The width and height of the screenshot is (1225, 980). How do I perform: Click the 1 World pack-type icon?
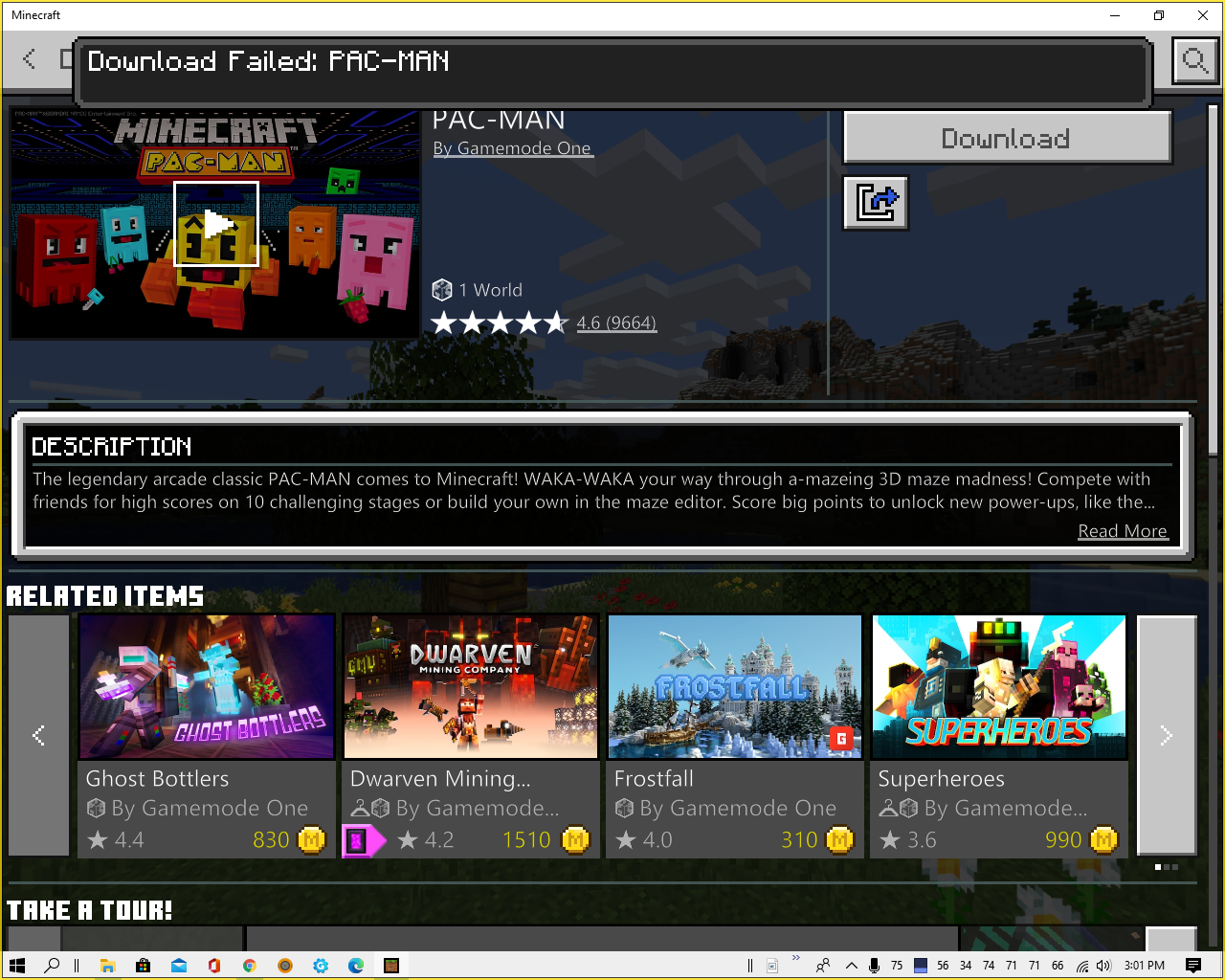pos(442,290)
